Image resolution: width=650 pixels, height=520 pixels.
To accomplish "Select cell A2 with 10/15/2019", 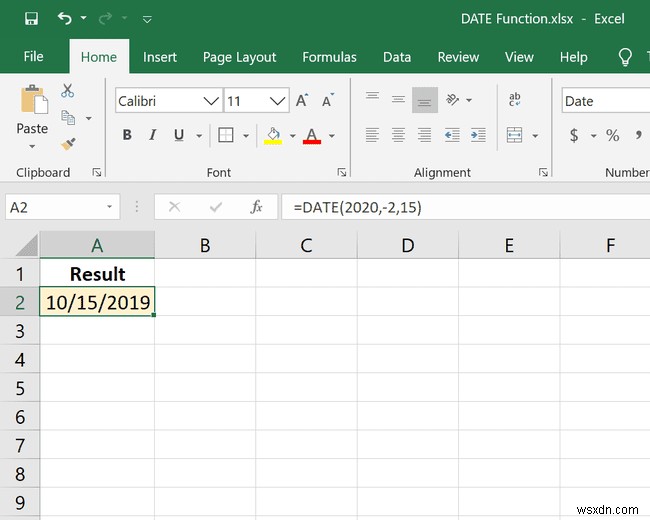I will tap(97, 301).
